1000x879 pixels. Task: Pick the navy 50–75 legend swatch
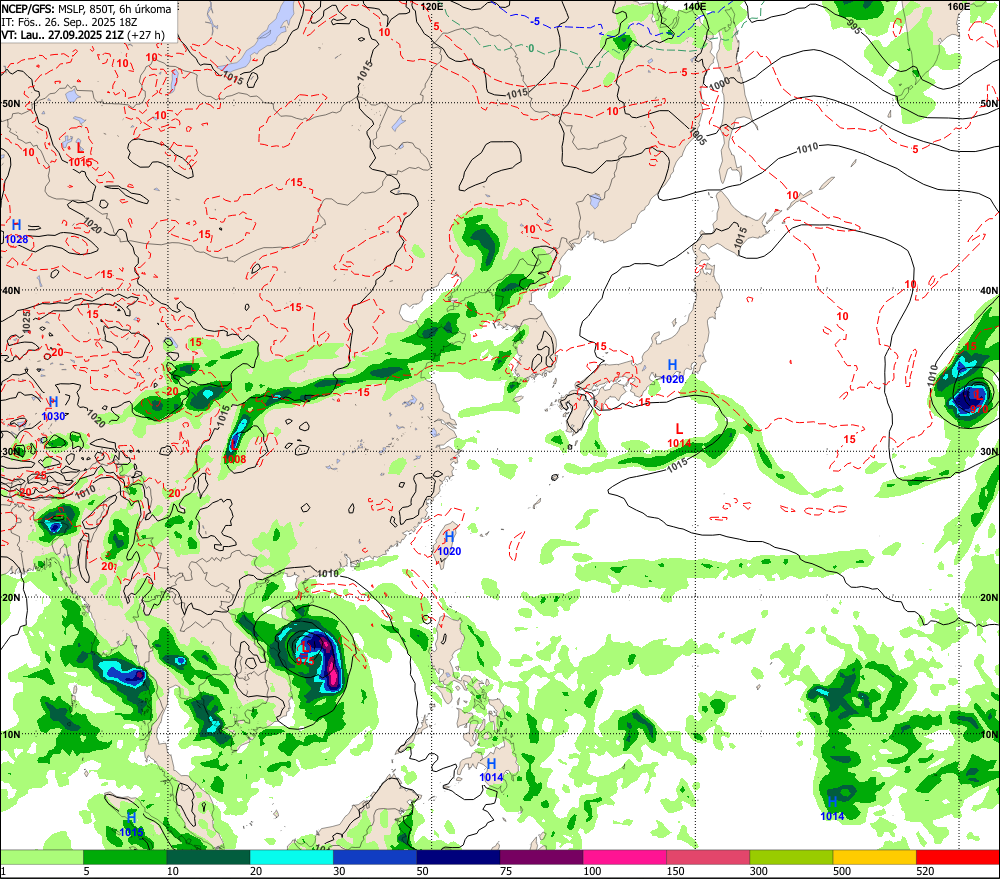click(x=458, y=857)
